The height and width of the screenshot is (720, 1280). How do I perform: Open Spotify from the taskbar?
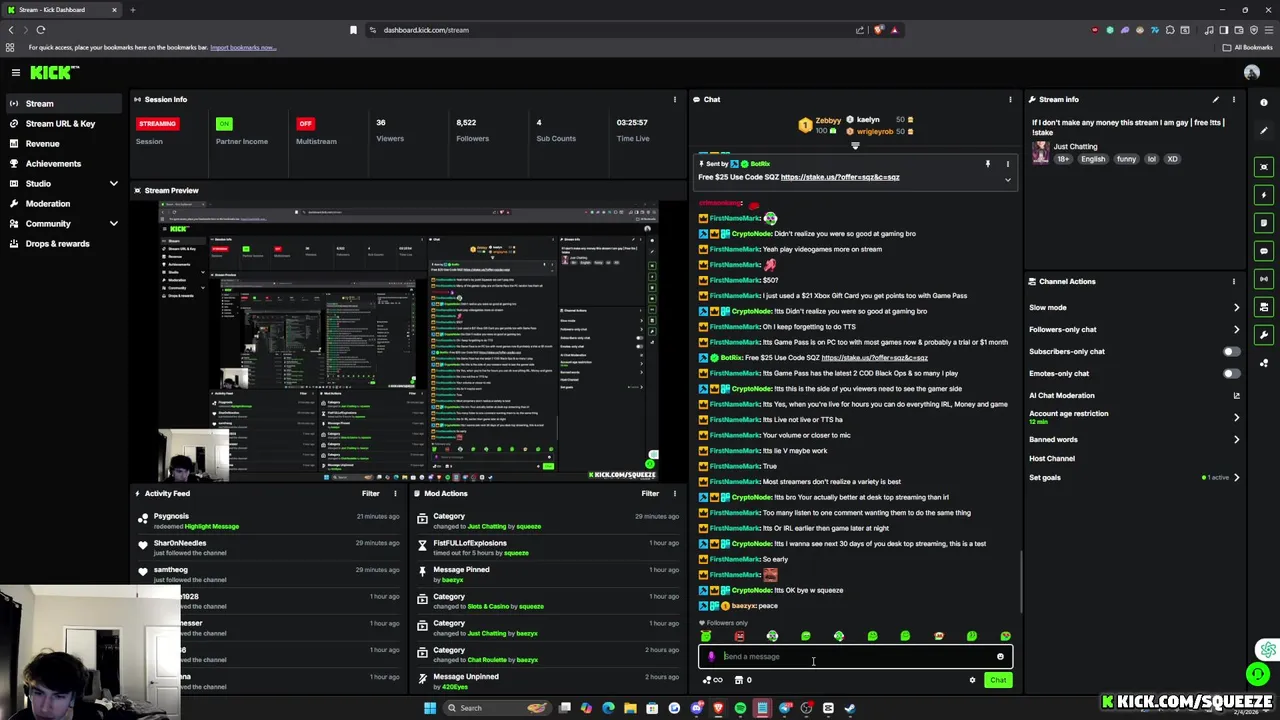coord(740,708)
